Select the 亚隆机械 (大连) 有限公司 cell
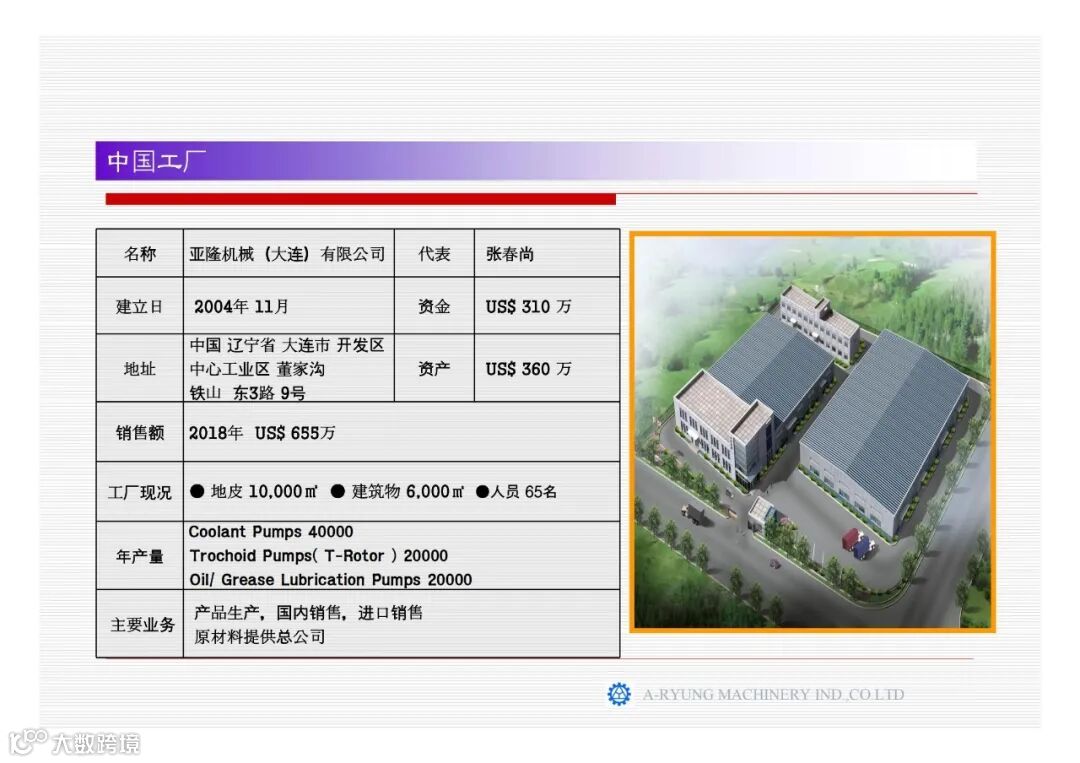The image size is (1080, 763). point(289,253)
